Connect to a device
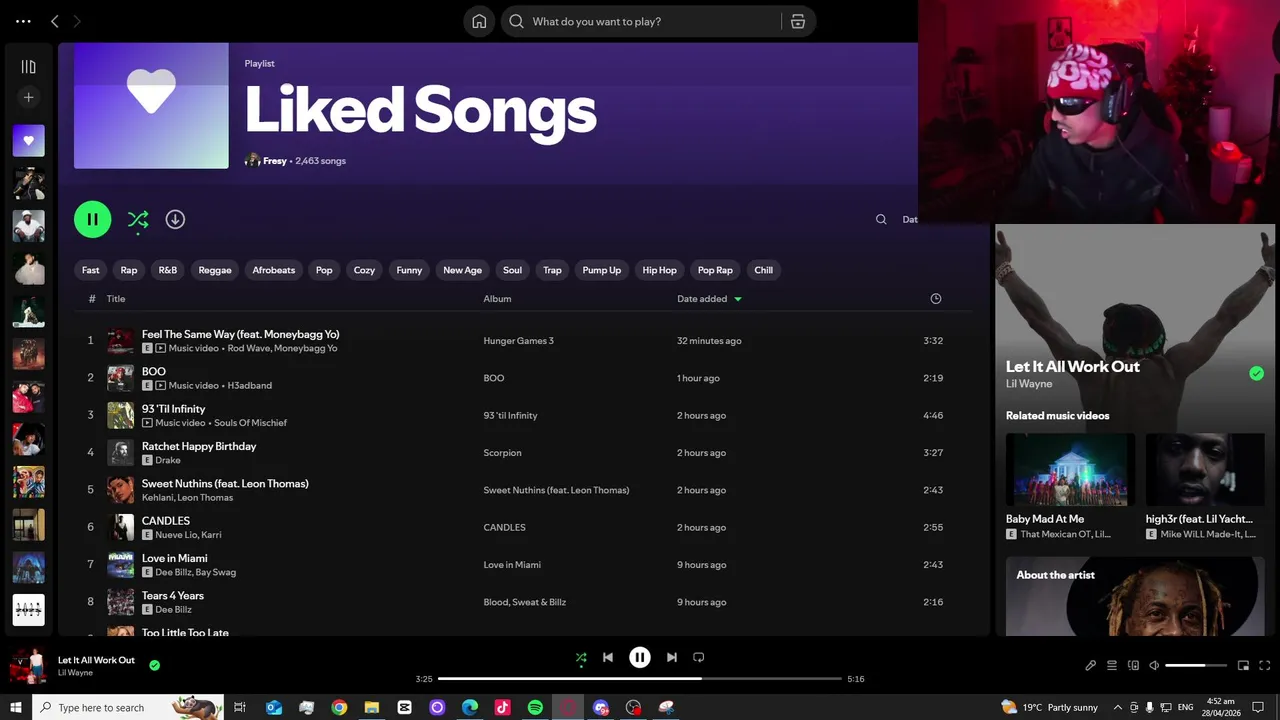The width and height of the screenshot is (1280, 720). tap(1133, 665)
